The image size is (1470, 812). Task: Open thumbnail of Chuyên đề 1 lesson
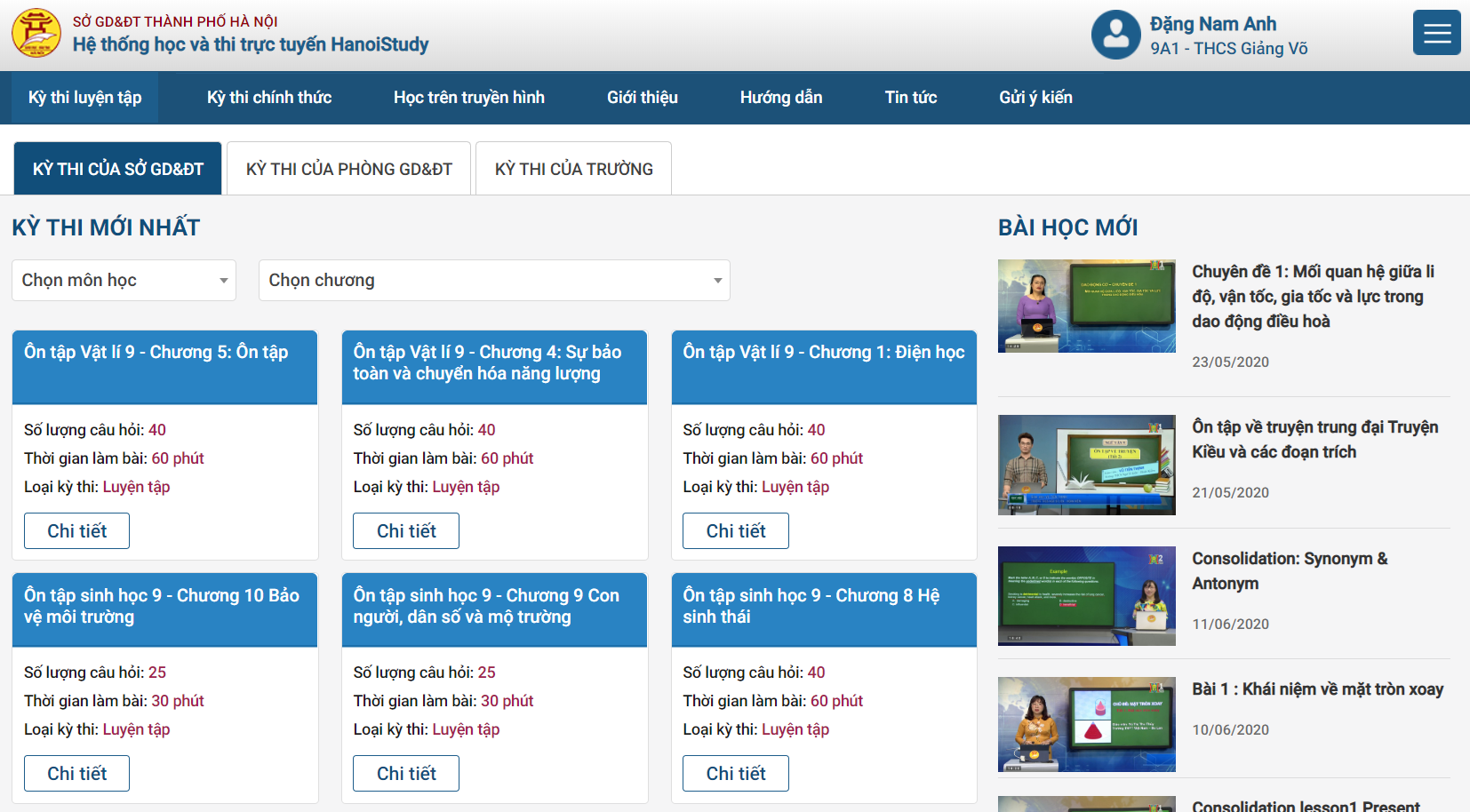(x=1087, y=306)
